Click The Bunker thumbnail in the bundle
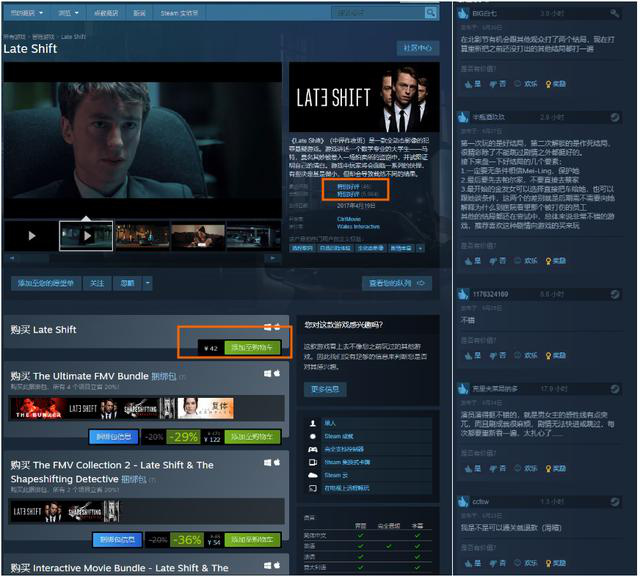The height and width of the screenshot is (577, 640). [x=39, y=408]
